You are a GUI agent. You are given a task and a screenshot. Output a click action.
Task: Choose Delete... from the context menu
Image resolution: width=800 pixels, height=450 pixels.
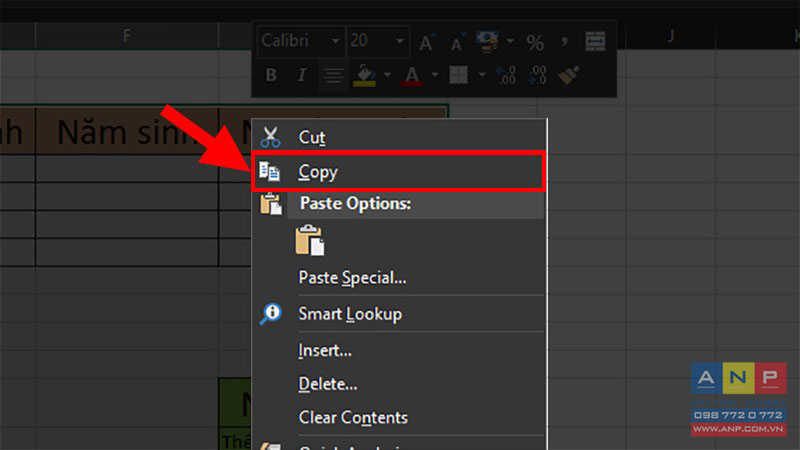pos(399,384)
